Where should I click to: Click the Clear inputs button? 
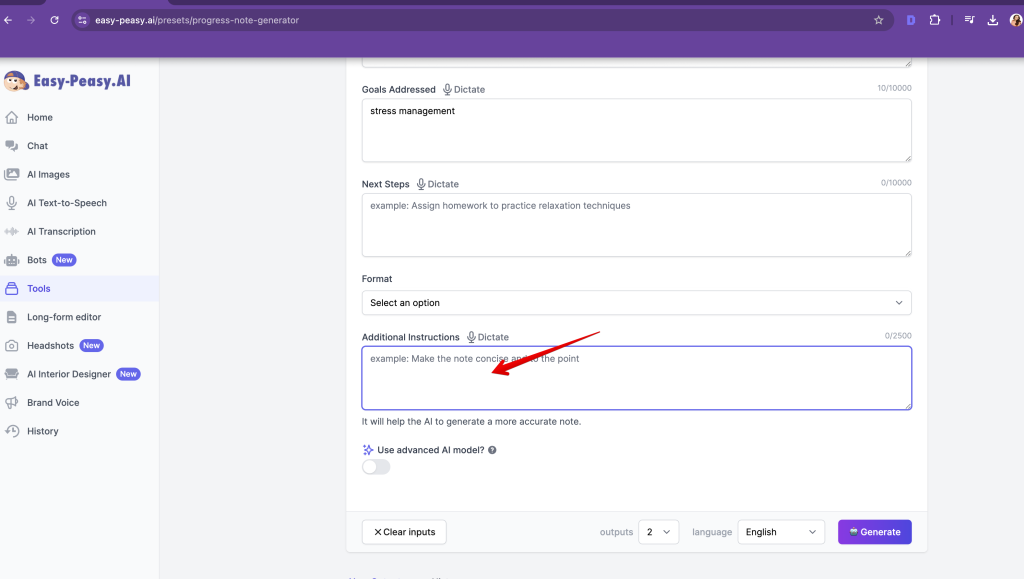click(404, 532)
